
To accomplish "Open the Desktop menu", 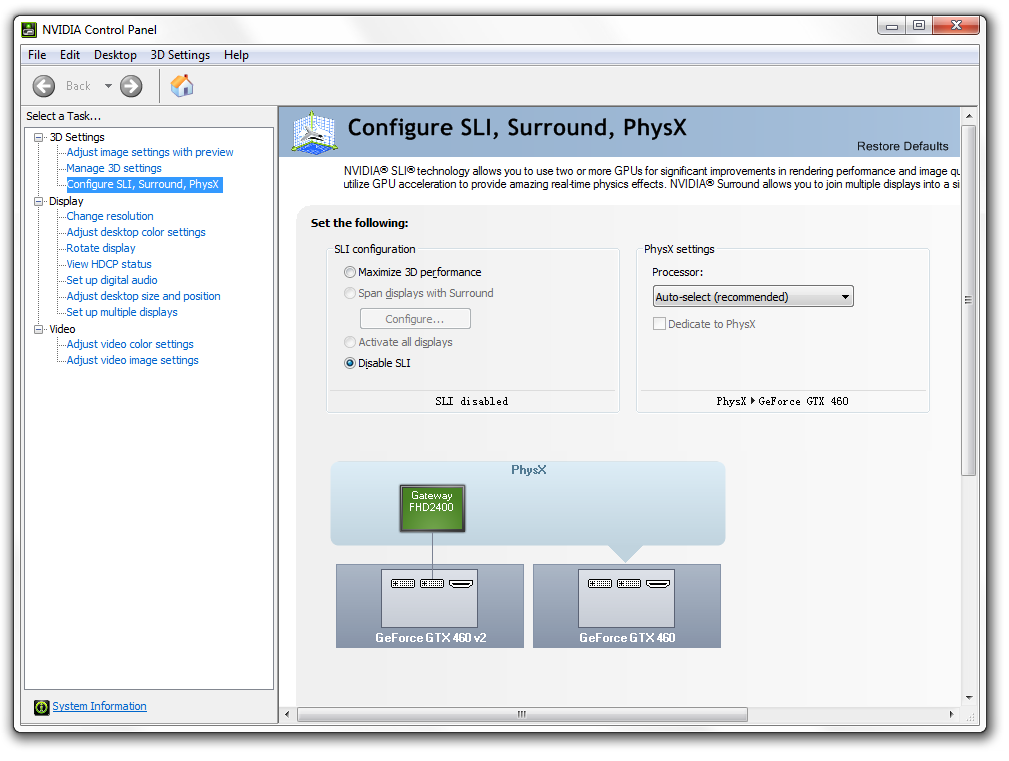I will [115, 55].
